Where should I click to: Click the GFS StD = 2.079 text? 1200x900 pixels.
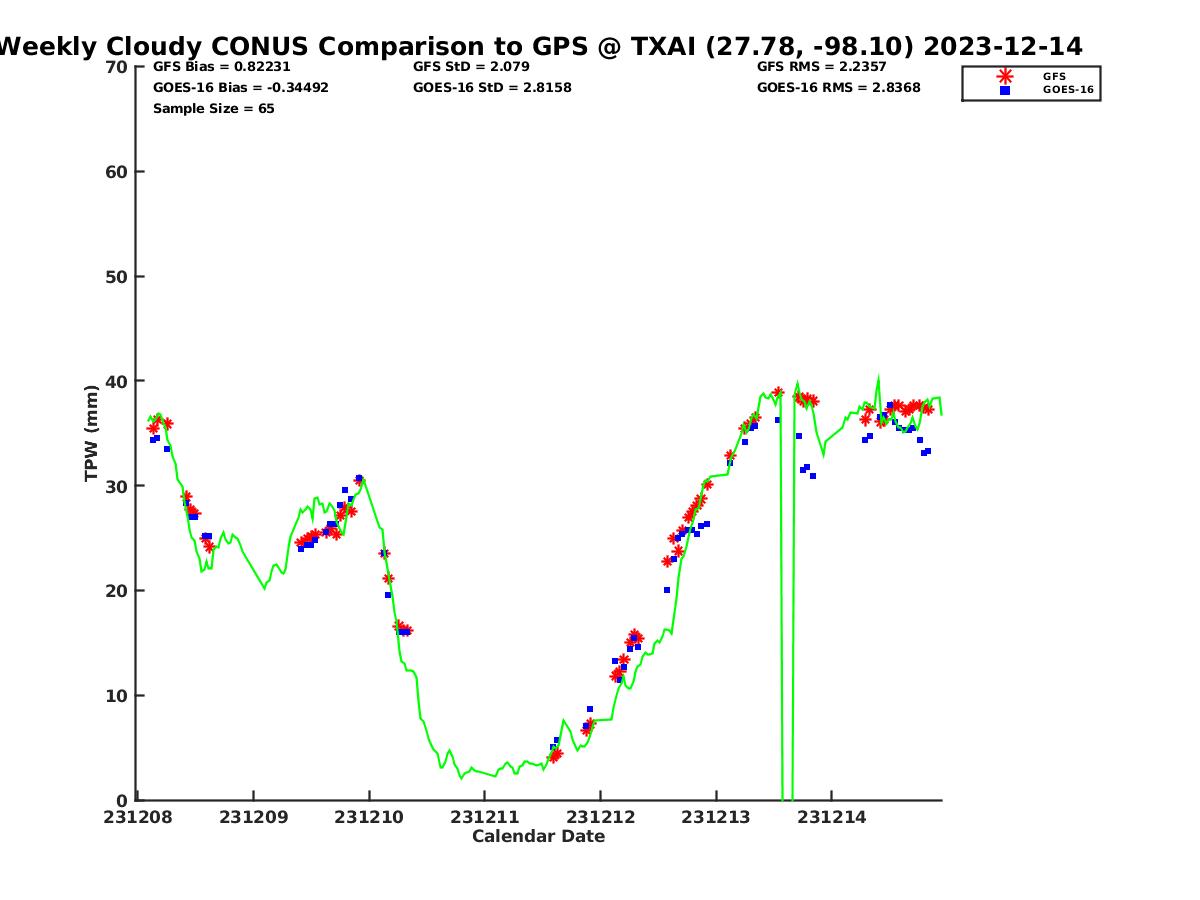(471, 67)
